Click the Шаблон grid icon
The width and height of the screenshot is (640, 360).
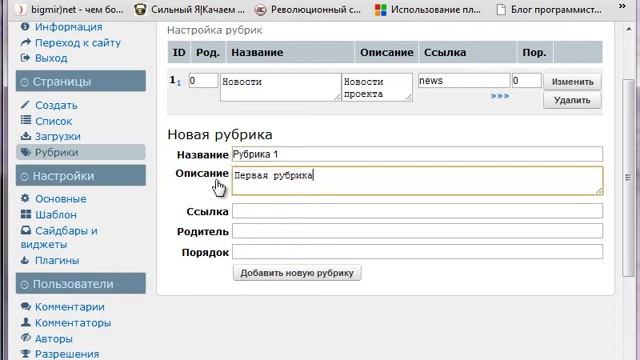26,214
